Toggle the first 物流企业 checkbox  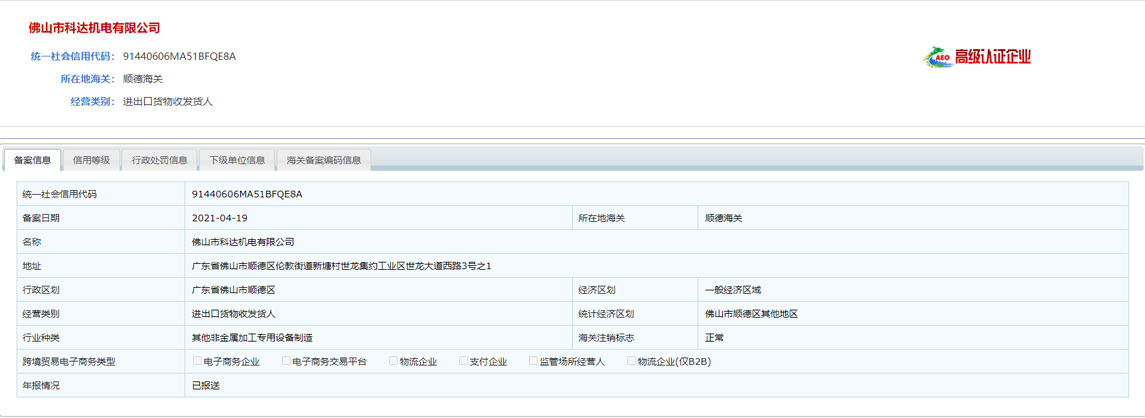[394, 361]
